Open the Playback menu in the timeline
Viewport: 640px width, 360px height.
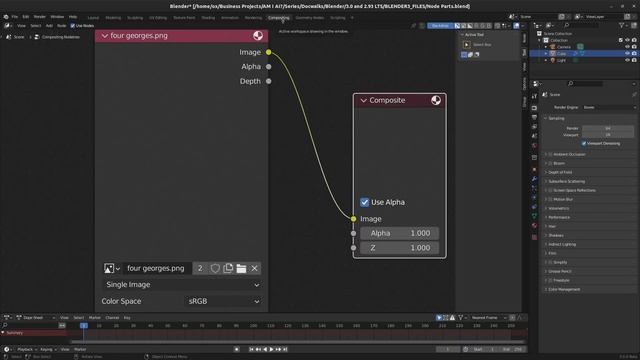pyautogui.click(x=26, y=349)
